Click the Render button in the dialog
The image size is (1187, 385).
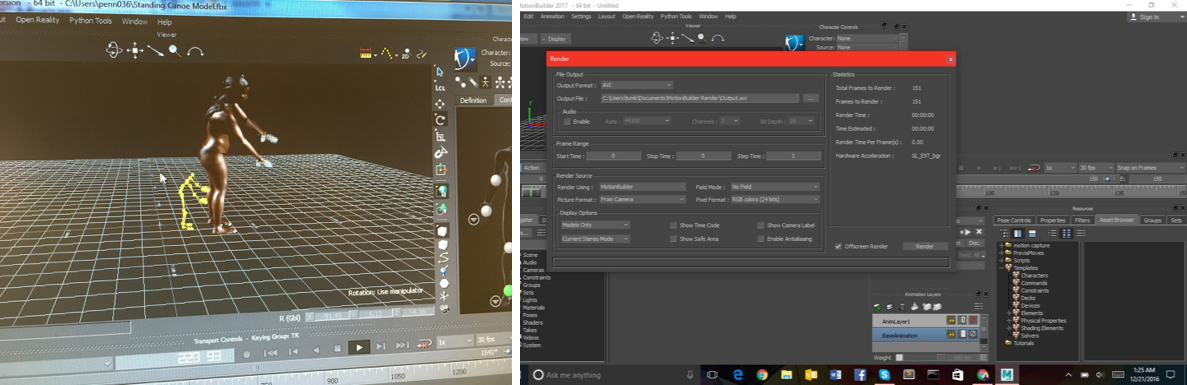925,247
